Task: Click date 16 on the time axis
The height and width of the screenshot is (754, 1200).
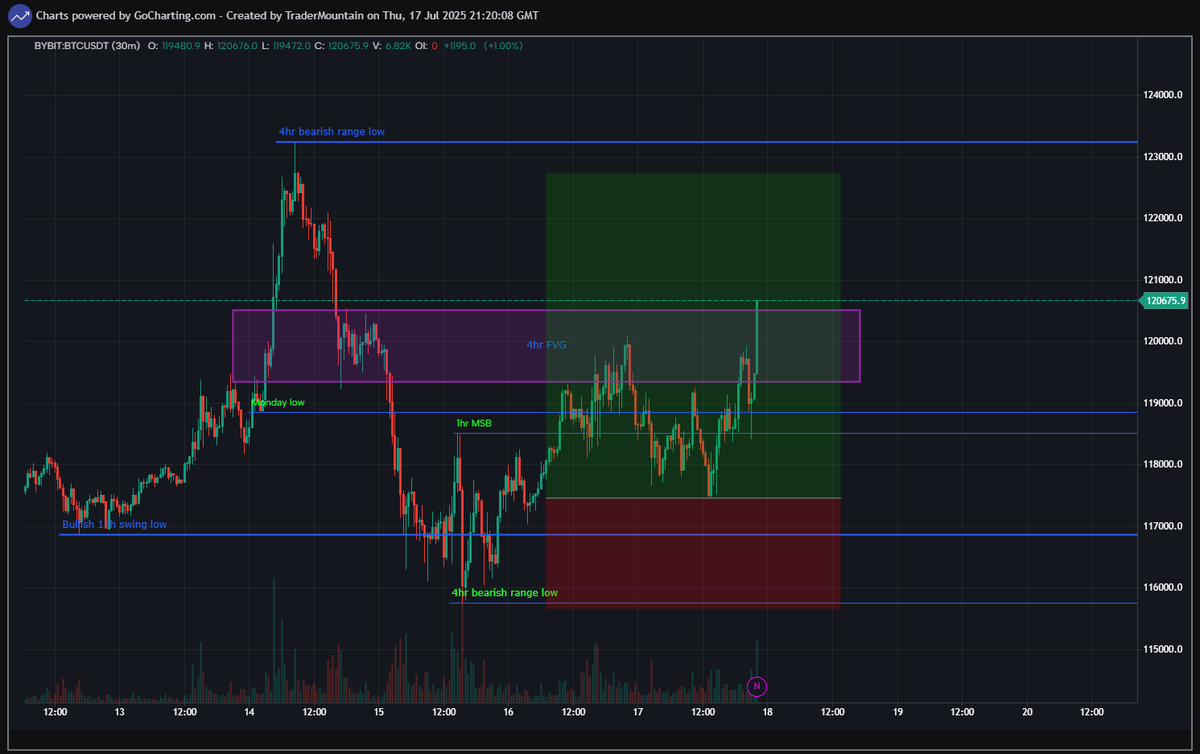Action: (509, 713)
